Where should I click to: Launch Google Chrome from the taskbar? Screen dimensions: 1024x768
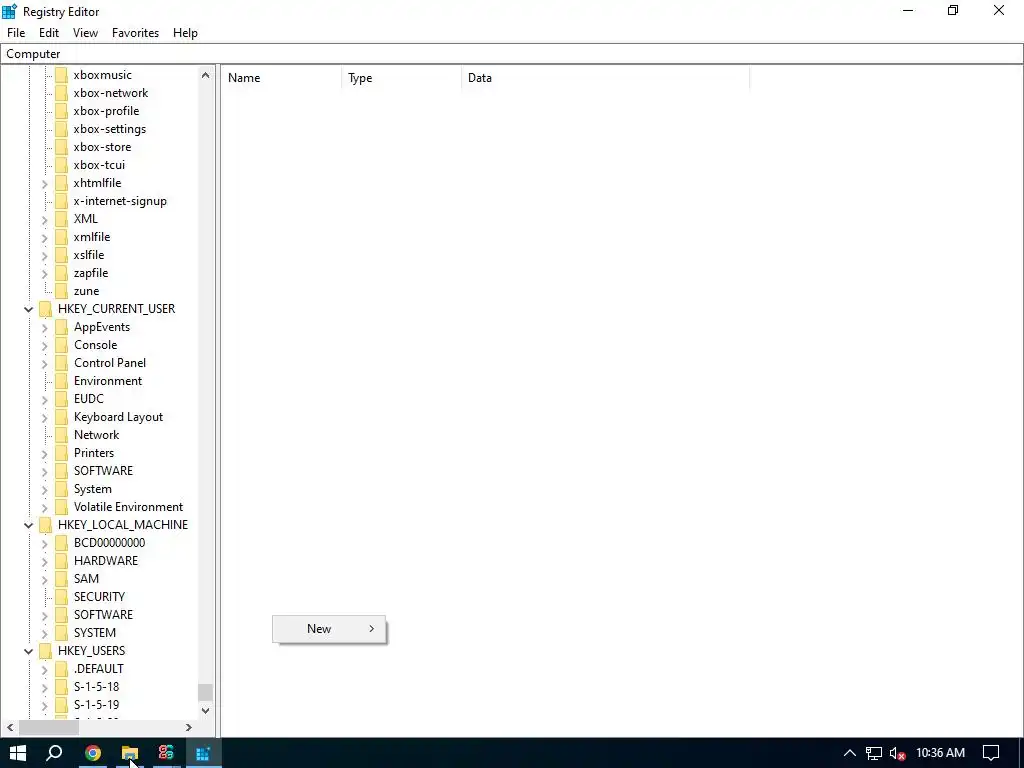(93, 753)
